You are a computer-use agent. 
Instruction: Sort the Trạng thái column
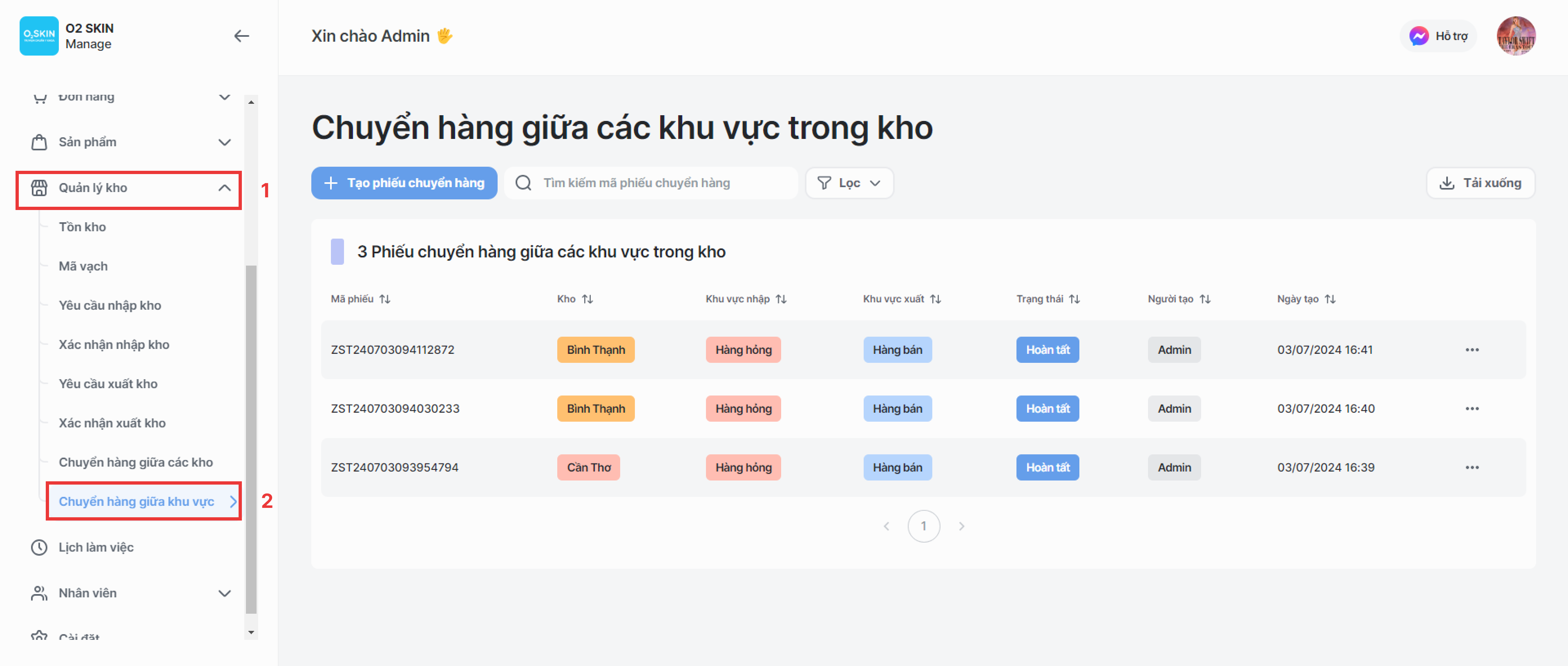coord(1074,299)
